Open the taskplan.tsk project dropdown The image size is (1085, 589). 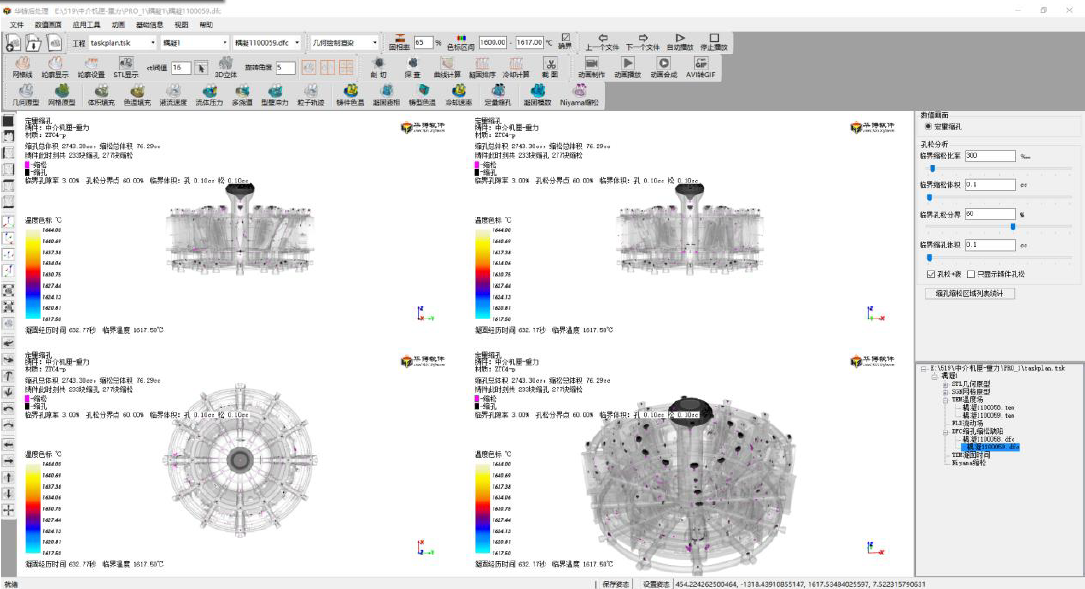coord(152,43)
